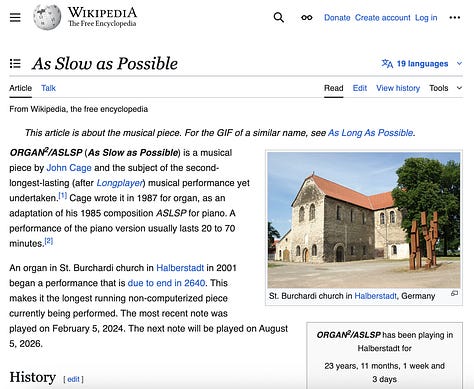Switch to the Talk tab
Screen dimensions: 474x389
click(x=48, y=88)
